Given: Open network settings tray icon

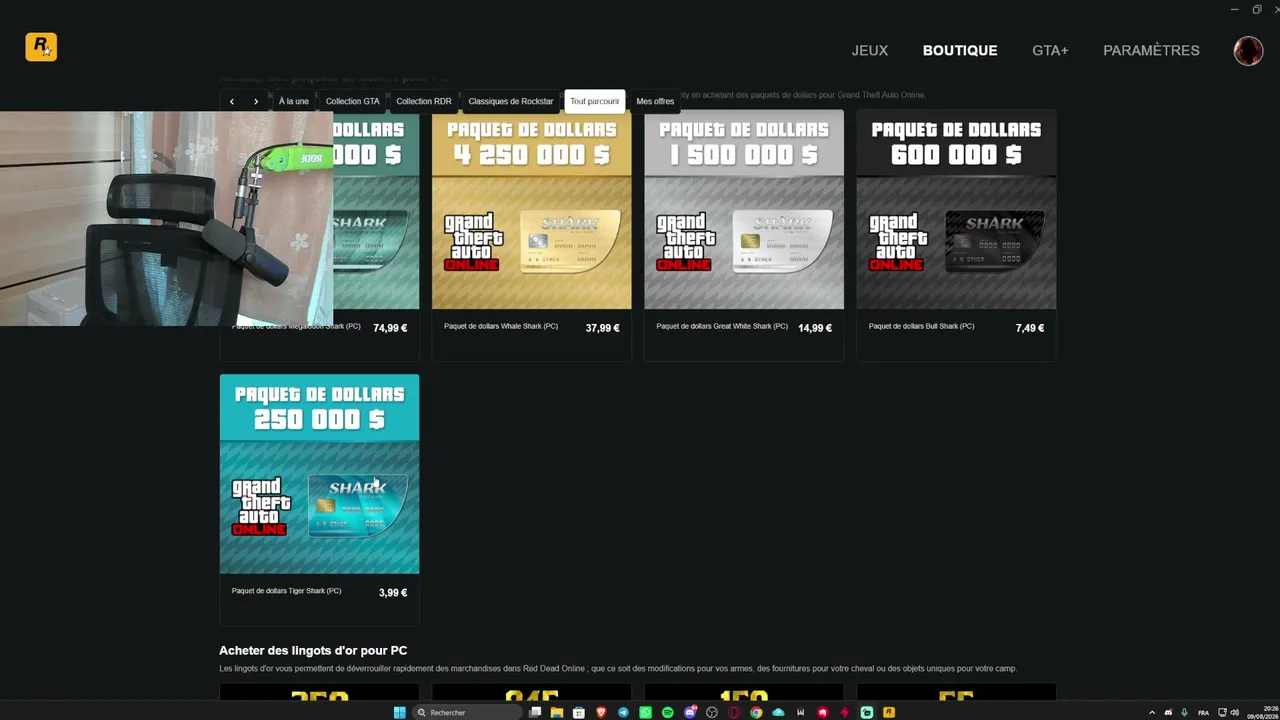Looking at the screenshot, I should click(x=1222, y=712).
